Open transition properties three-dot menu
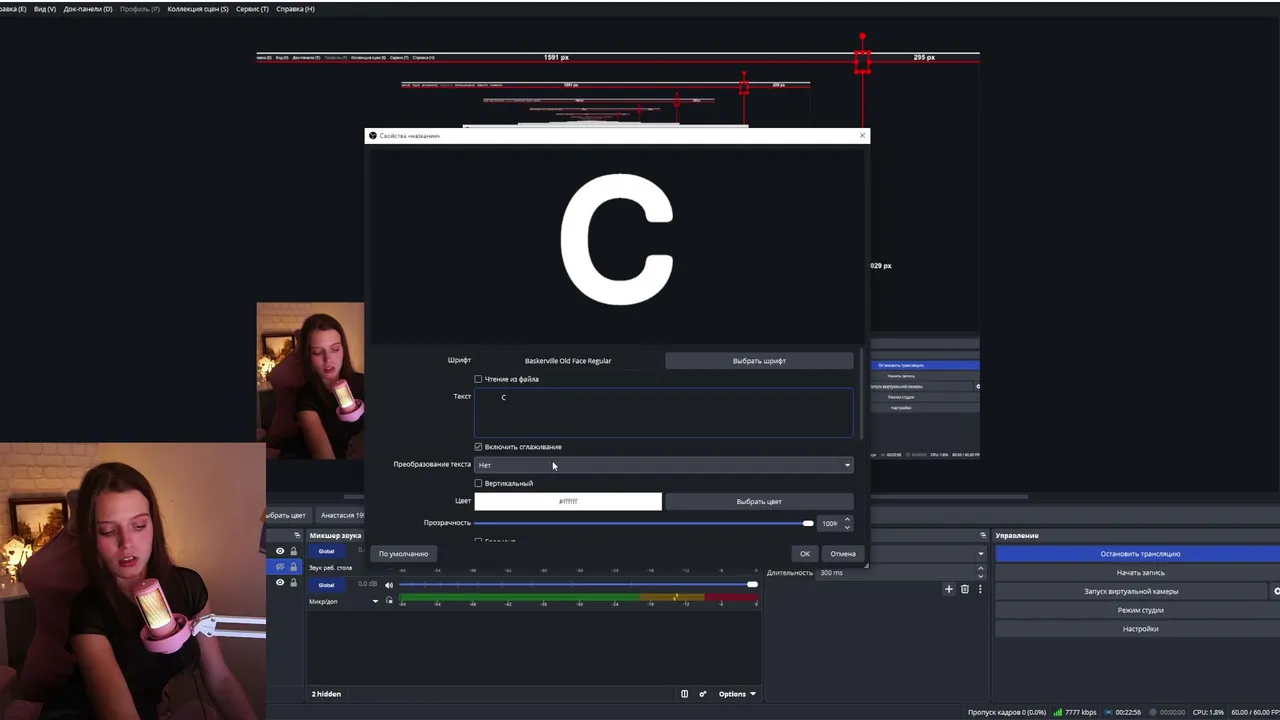This screenshot has height=720, width=1280. [980, 589]
